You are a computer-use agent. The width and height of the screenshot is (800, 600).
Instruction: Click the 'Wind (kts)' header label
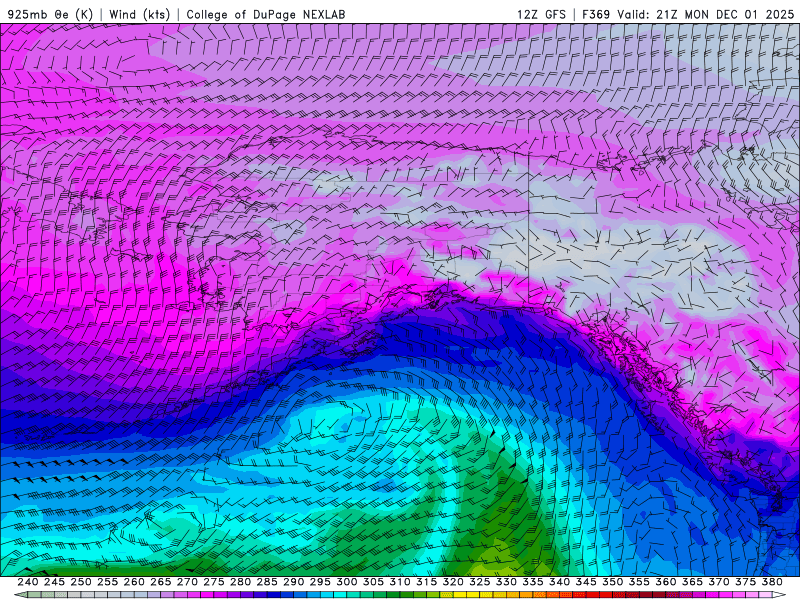point(140,14)
